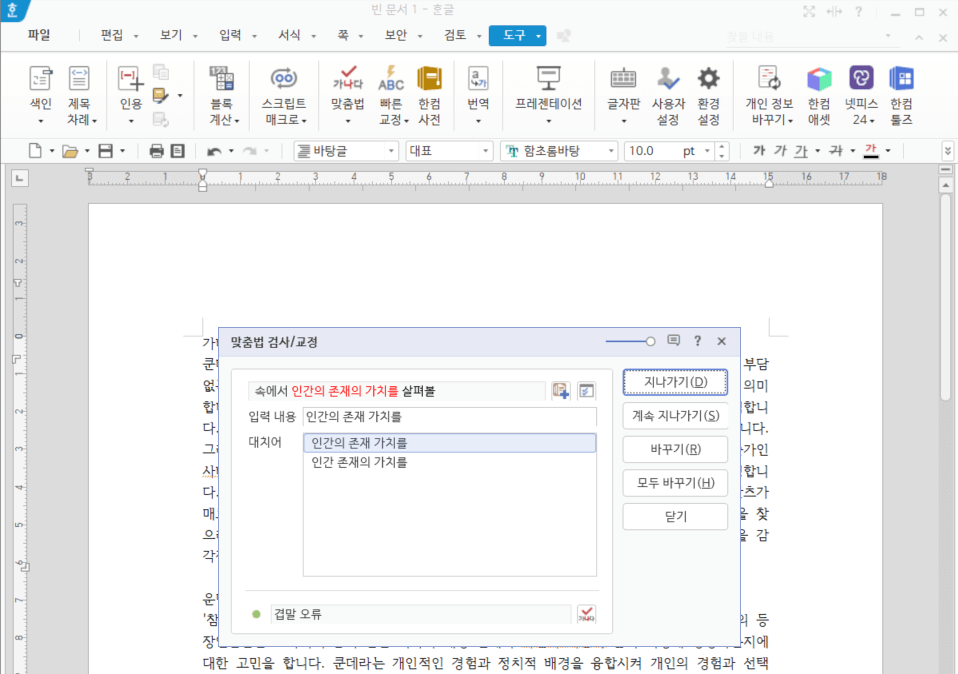The height and width of the screenshot is (674, 958).
Task: Click the save disk icon
Action: click(106, 150)
